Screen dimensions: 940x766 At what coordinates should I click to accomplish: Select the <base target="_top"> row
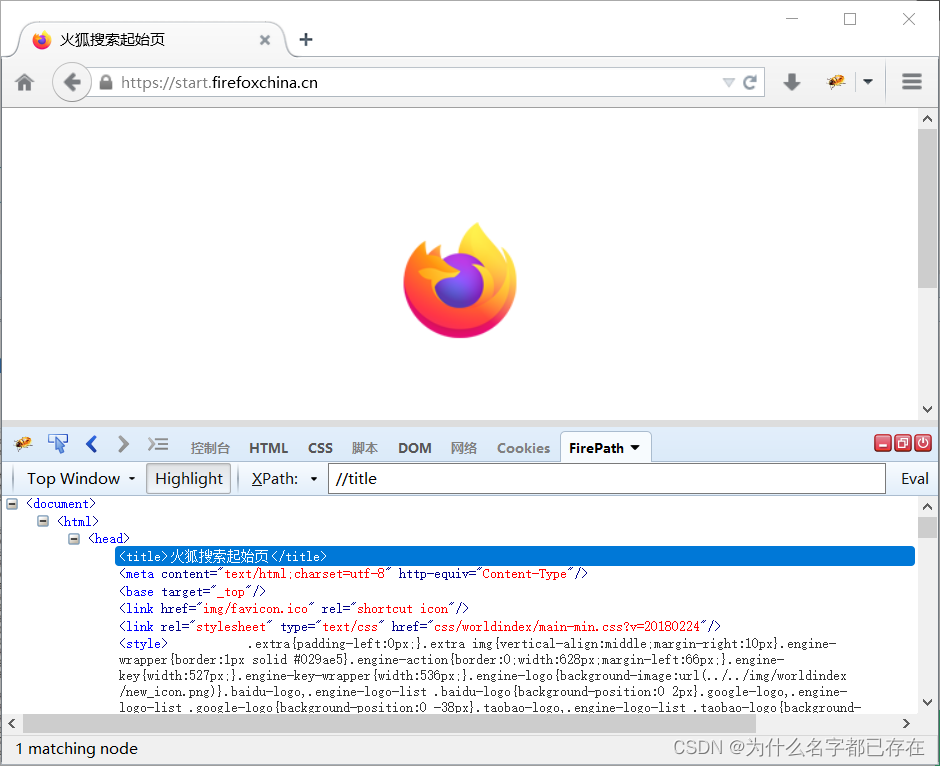tap(192, 592)
